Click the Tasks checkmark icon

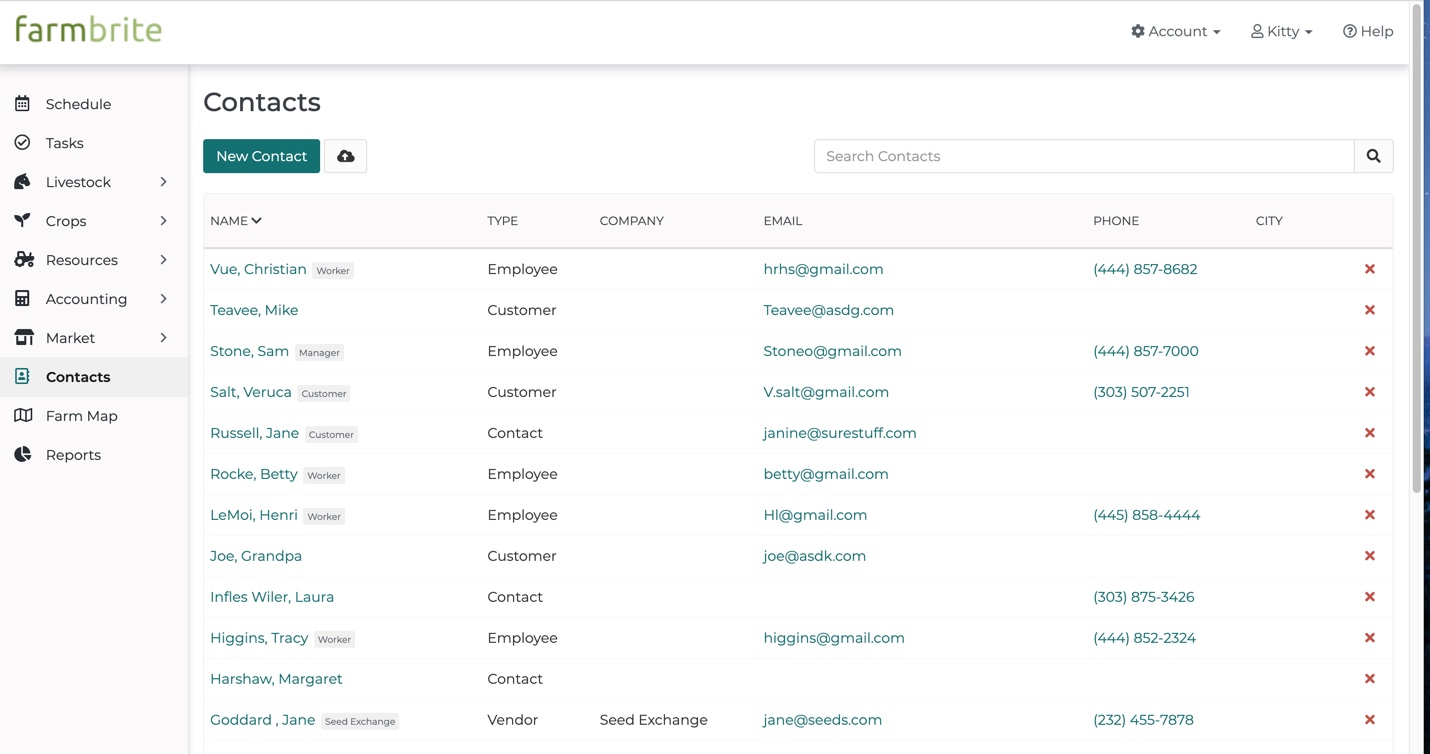22,143
